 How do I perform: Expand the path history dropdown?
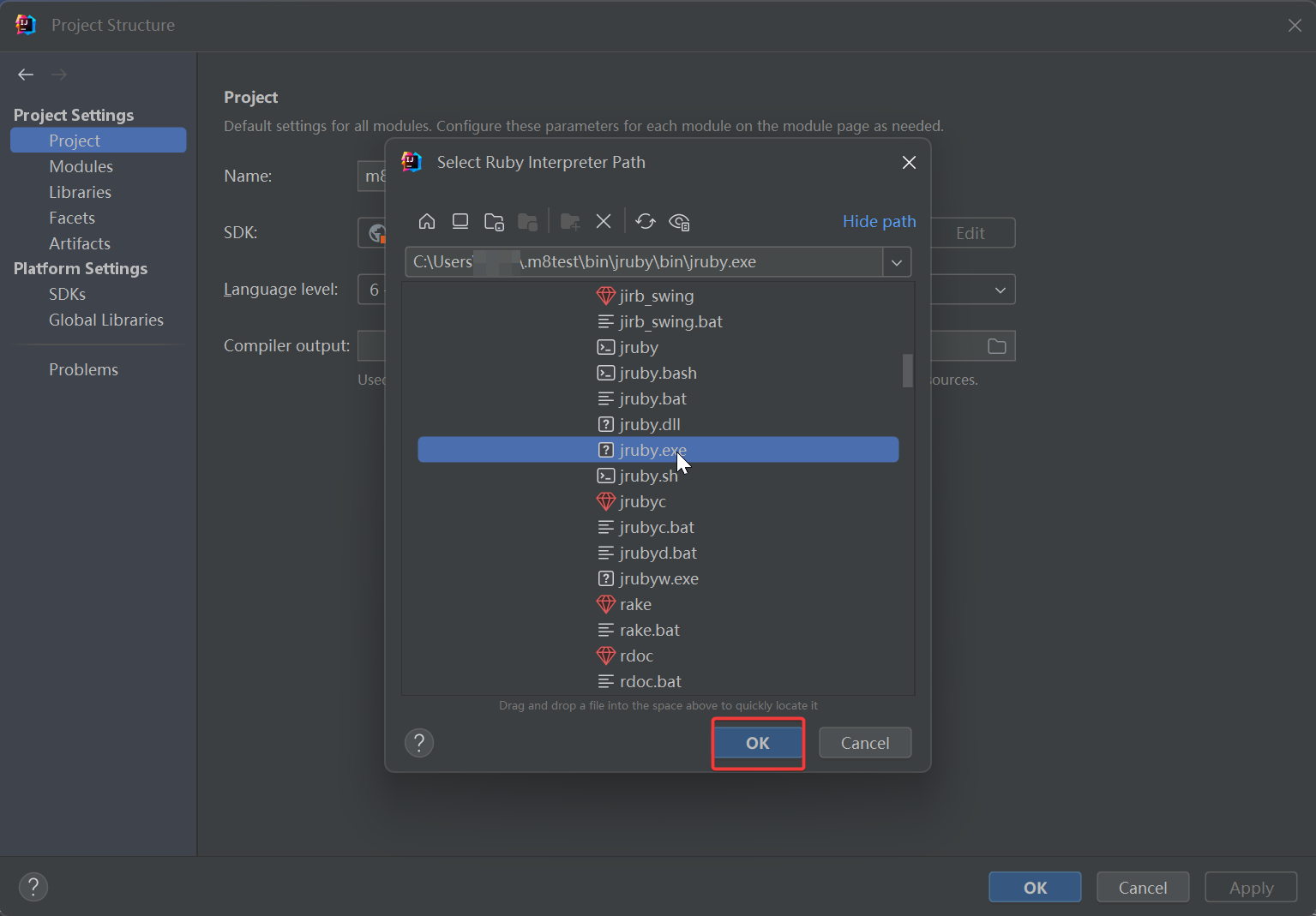tap(897, 262)
